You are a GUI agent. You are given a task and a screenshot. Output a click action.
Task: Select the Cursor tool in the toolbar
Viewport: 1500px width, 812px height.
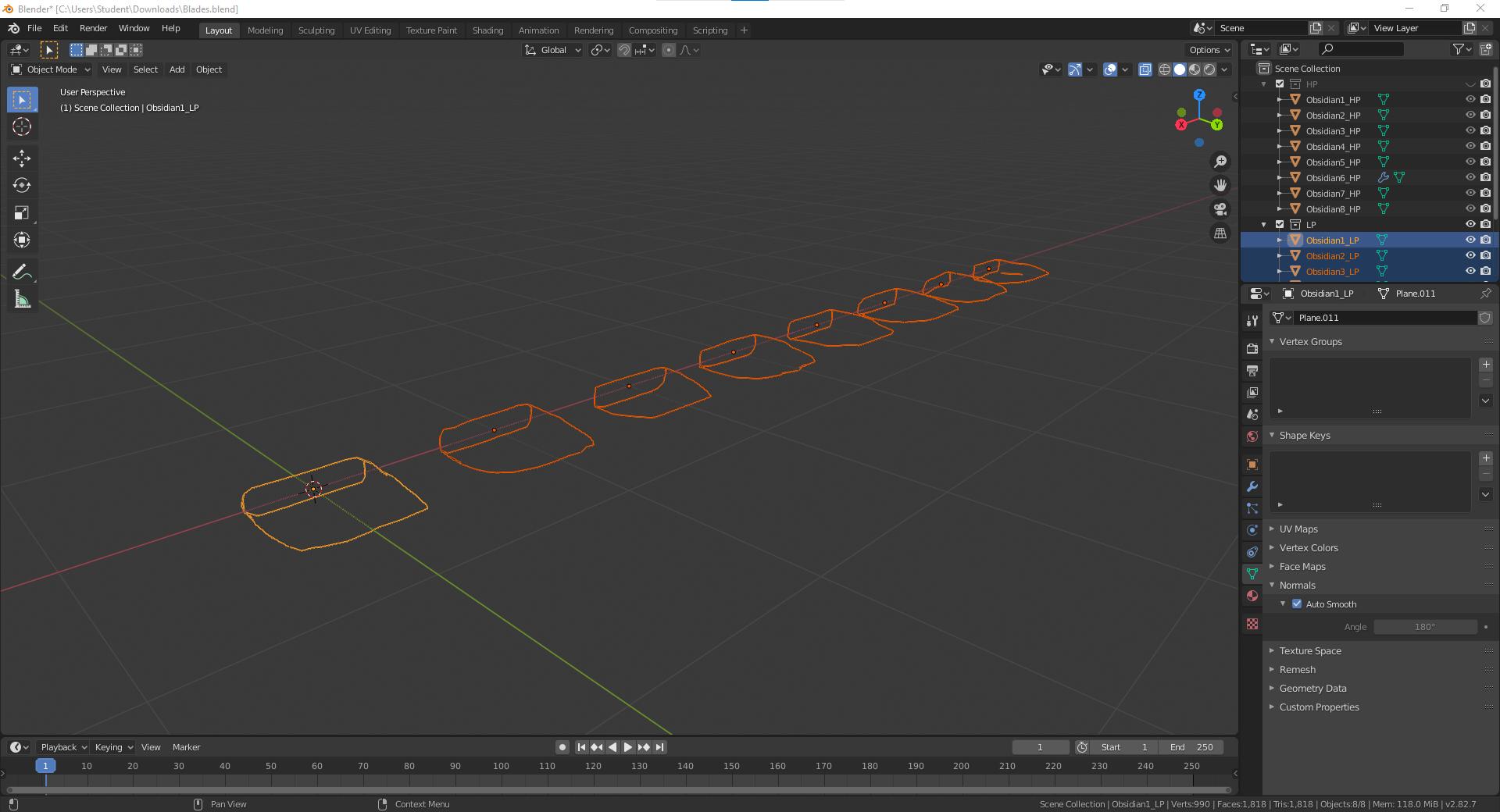pyautogui.click(x=22, y=126)
